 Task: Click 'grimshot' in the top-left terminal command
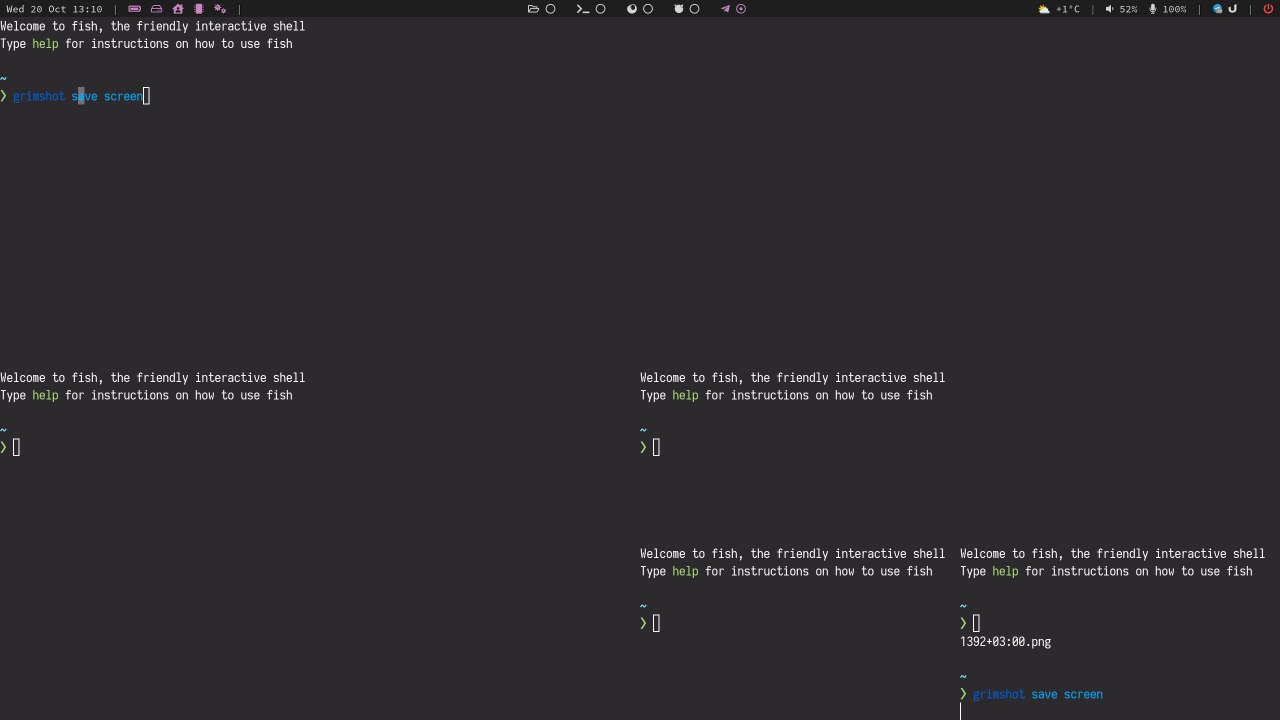pos(39,96)
